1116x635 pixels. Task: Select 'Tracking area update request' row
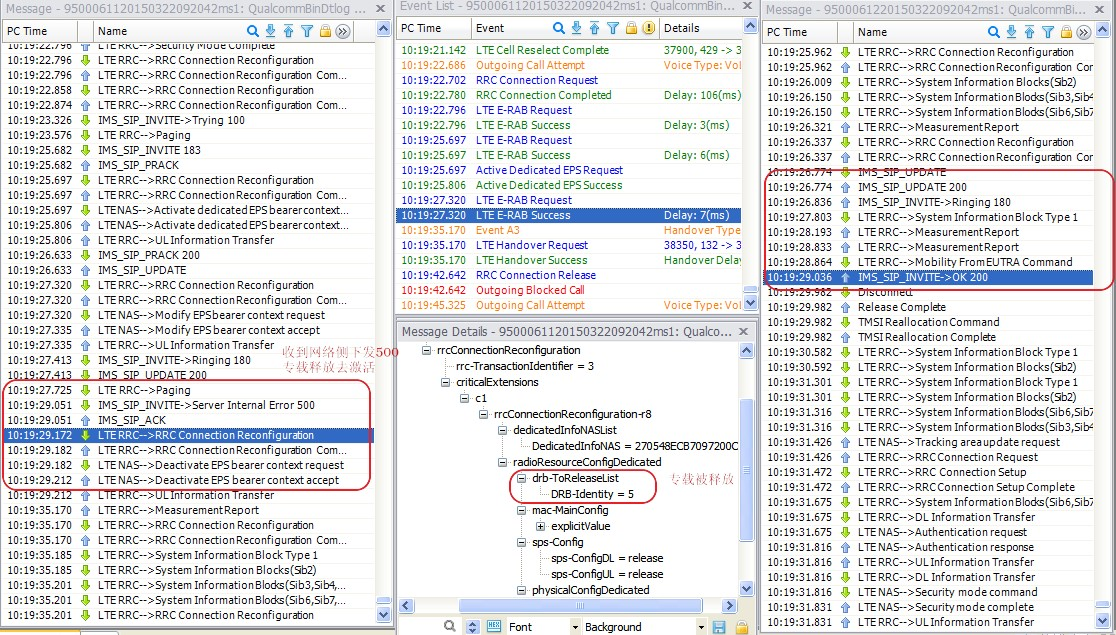coord(928,442)
